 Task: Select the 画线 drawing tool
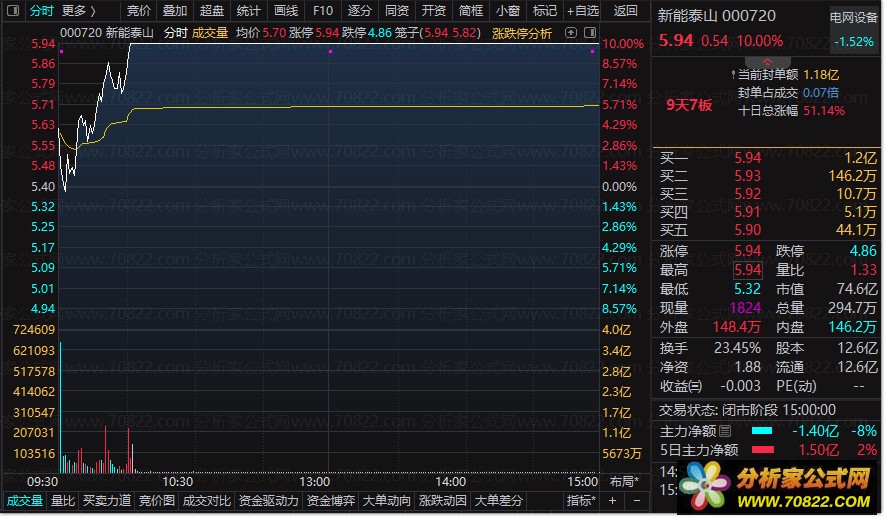tap(286, 11)
